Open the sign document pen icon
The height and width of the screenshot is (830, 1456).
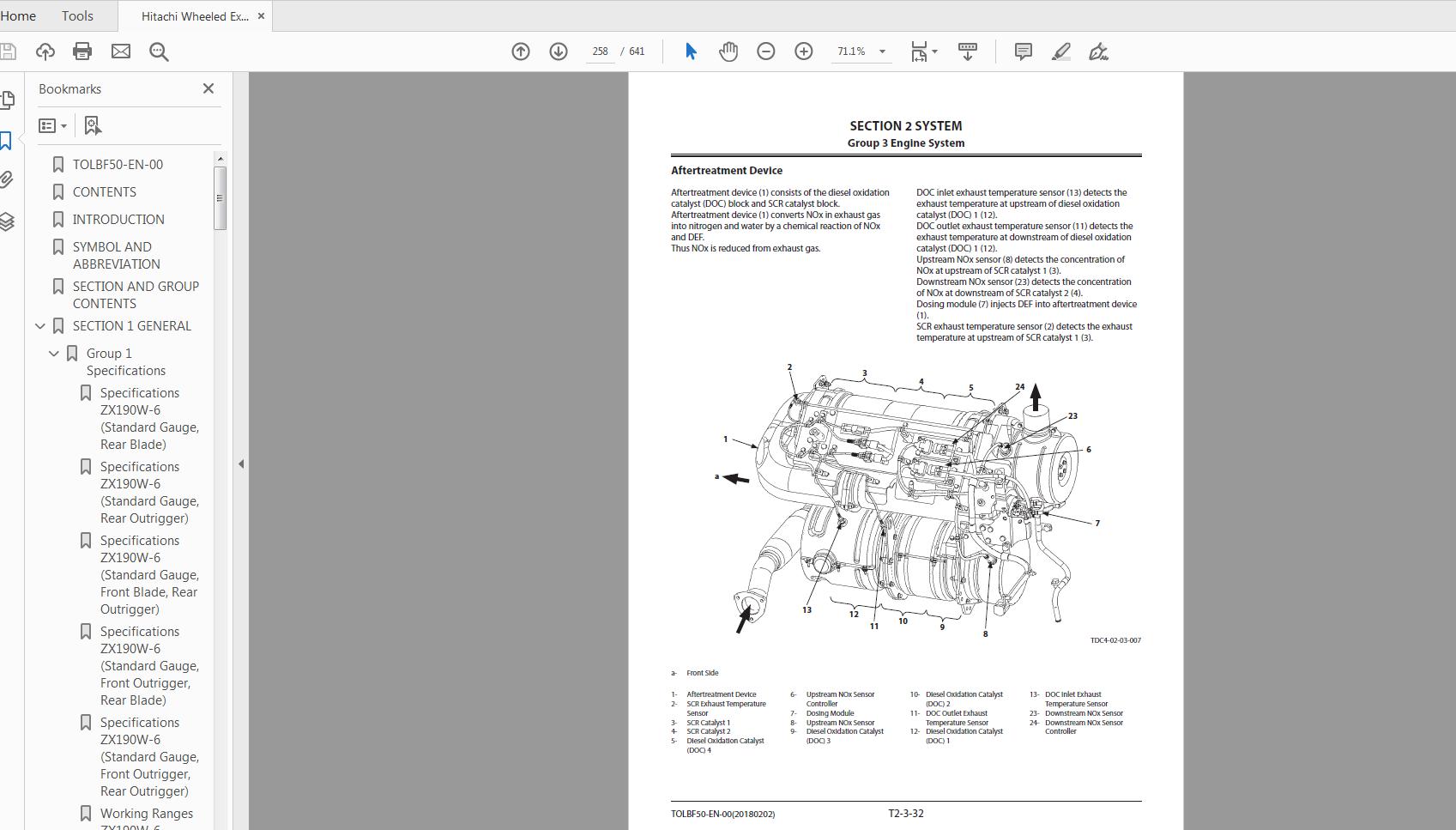point(1099,51)
